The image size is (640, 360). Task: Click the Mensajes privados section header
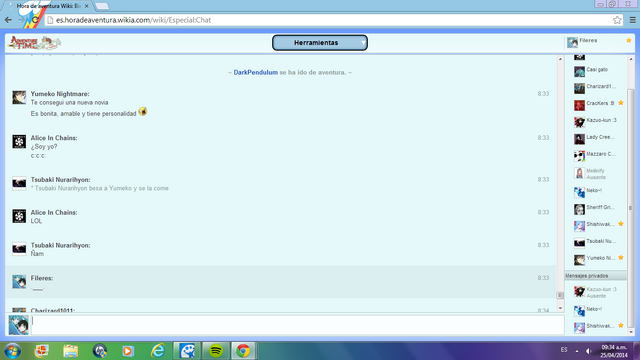coord(596,276)
